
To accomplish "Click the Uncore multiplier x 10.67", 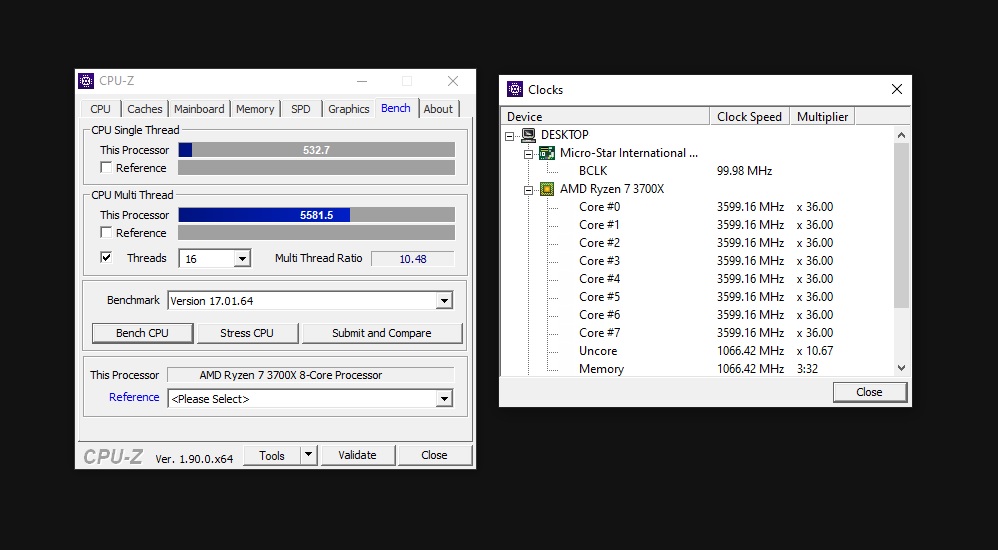I will pos(815,351).
